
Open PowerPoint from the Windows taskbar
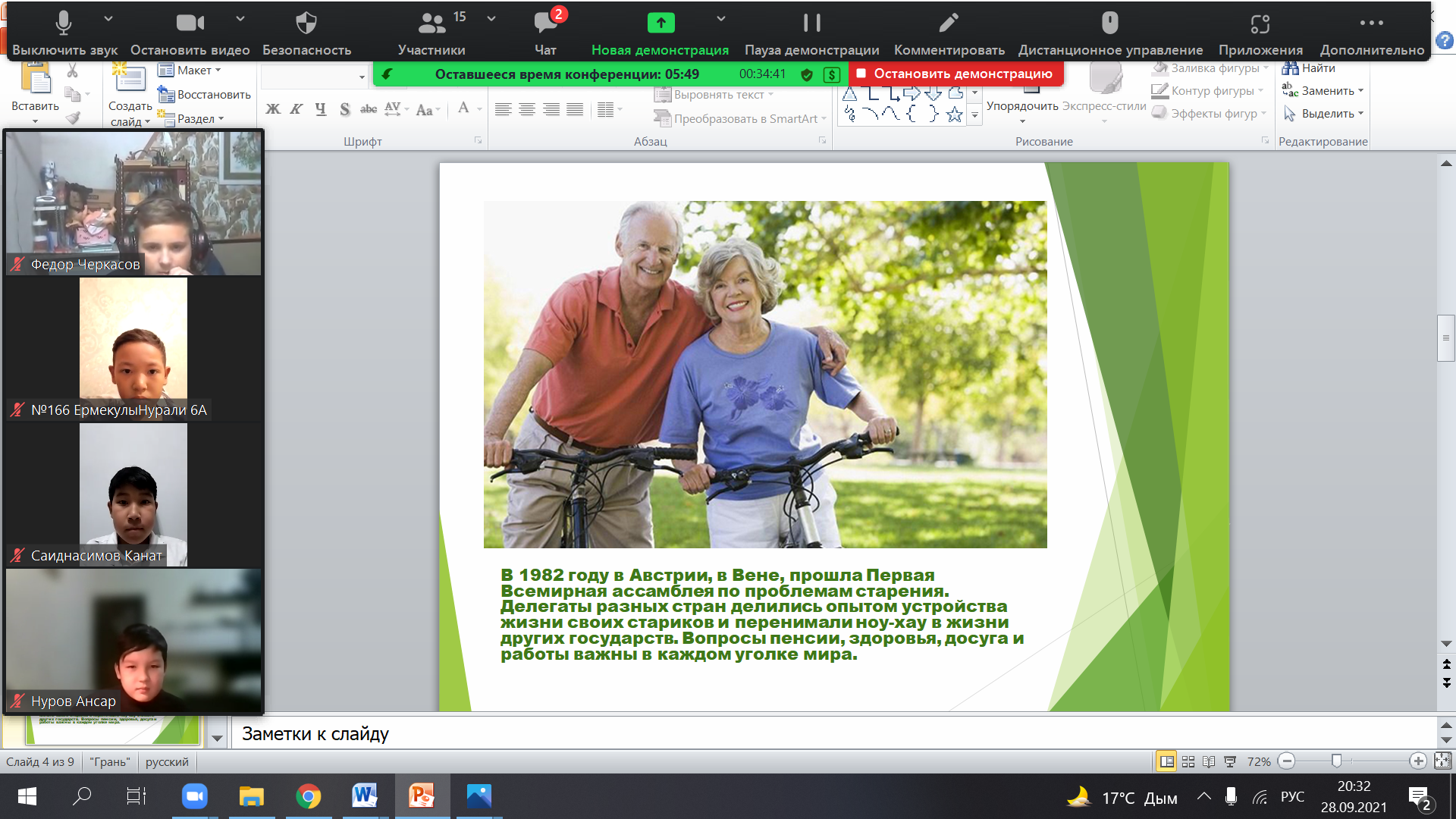(422, 796)
